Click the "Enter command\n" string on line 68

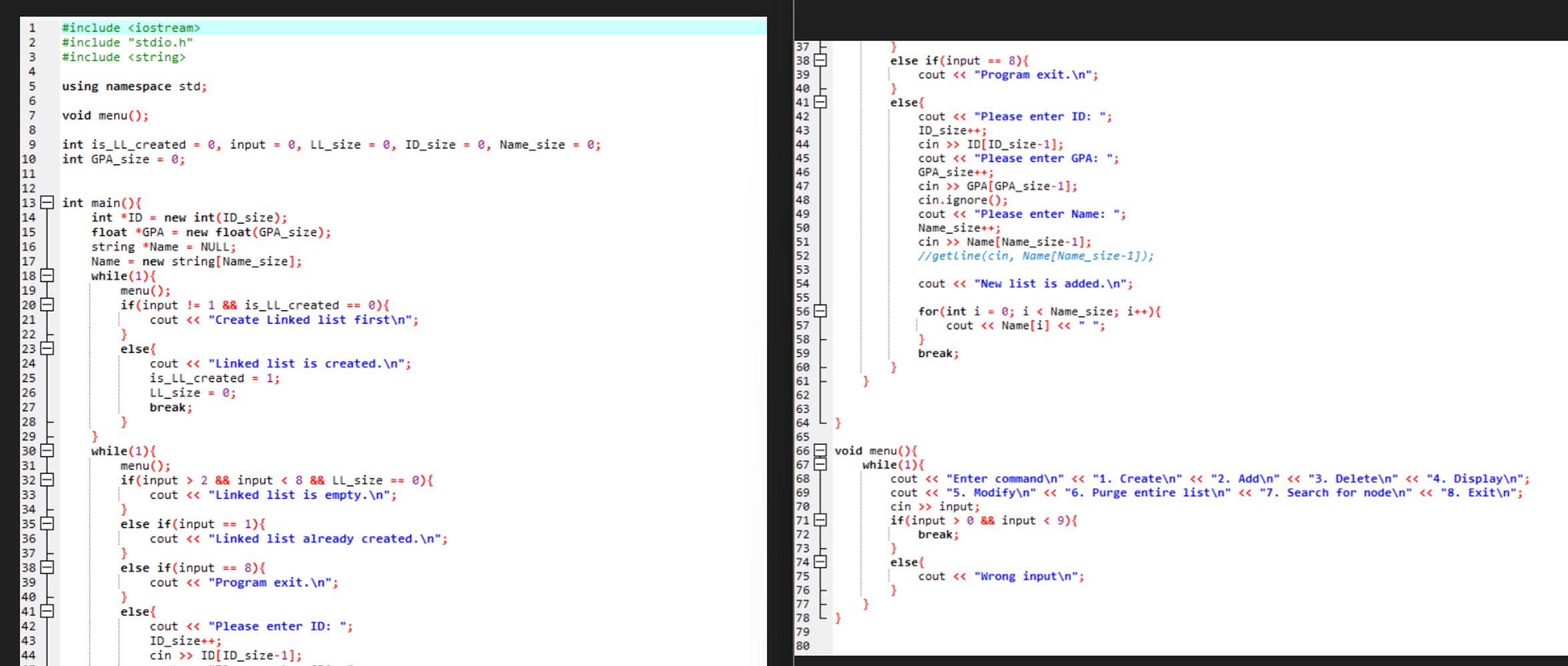1005,478
